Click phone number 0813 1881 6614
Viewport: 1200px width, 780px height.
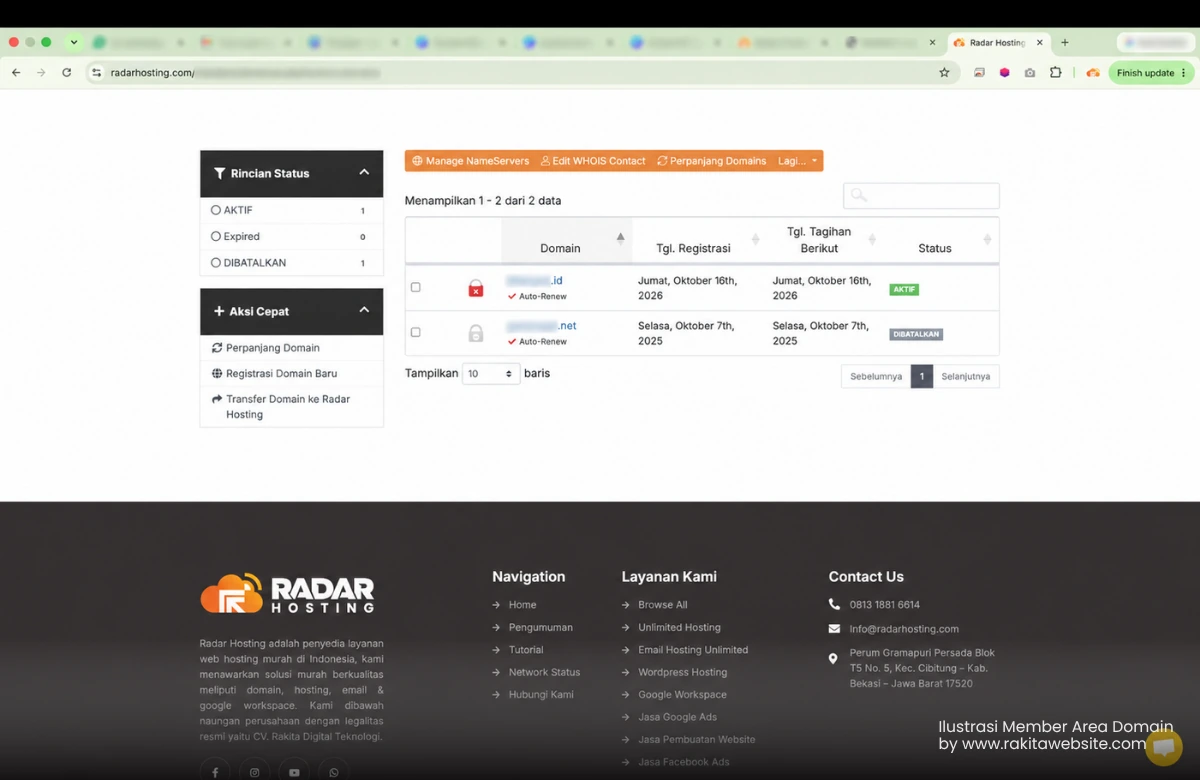click(885, 605)
